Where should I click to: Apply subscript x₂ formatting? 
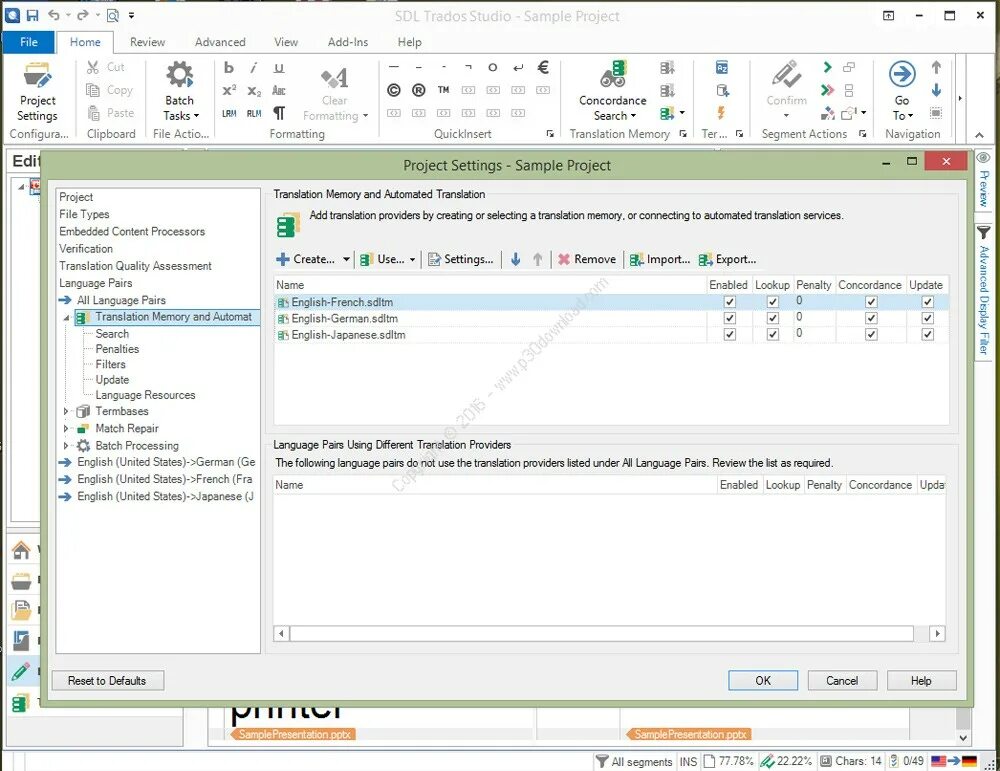254,91
